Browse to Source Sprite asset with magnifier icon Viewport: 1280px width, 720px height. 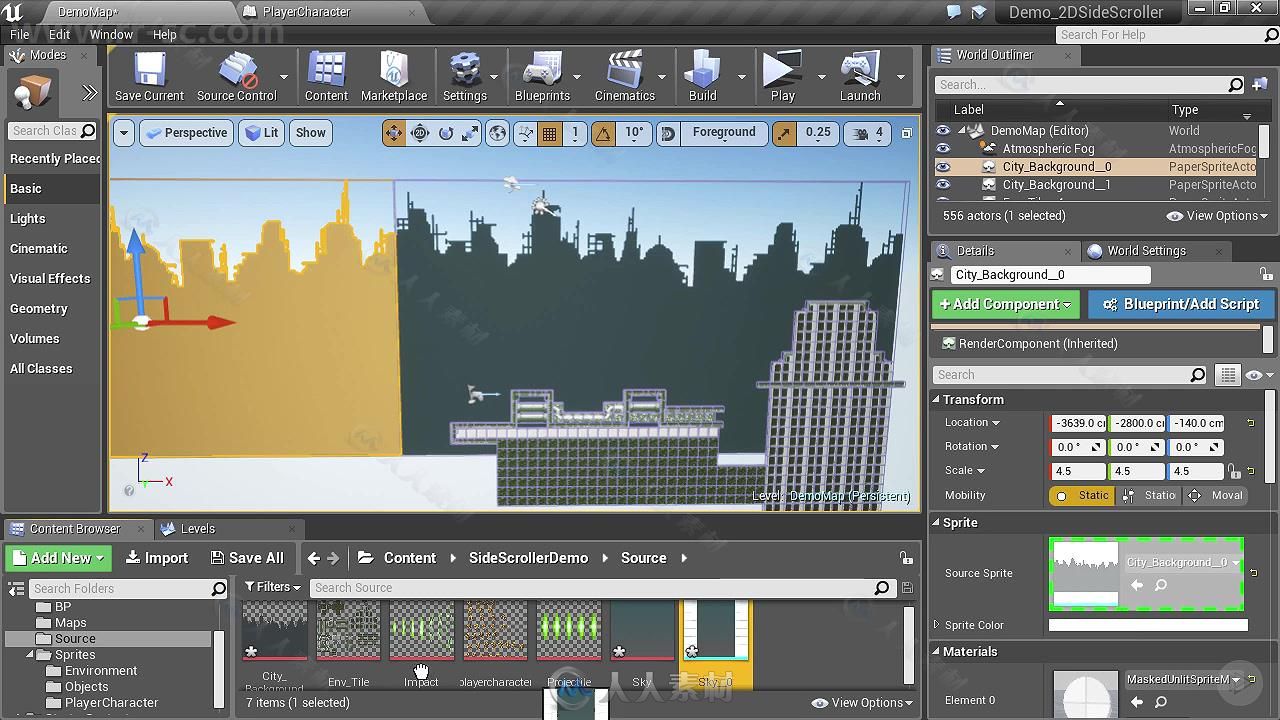point(1161,585)
